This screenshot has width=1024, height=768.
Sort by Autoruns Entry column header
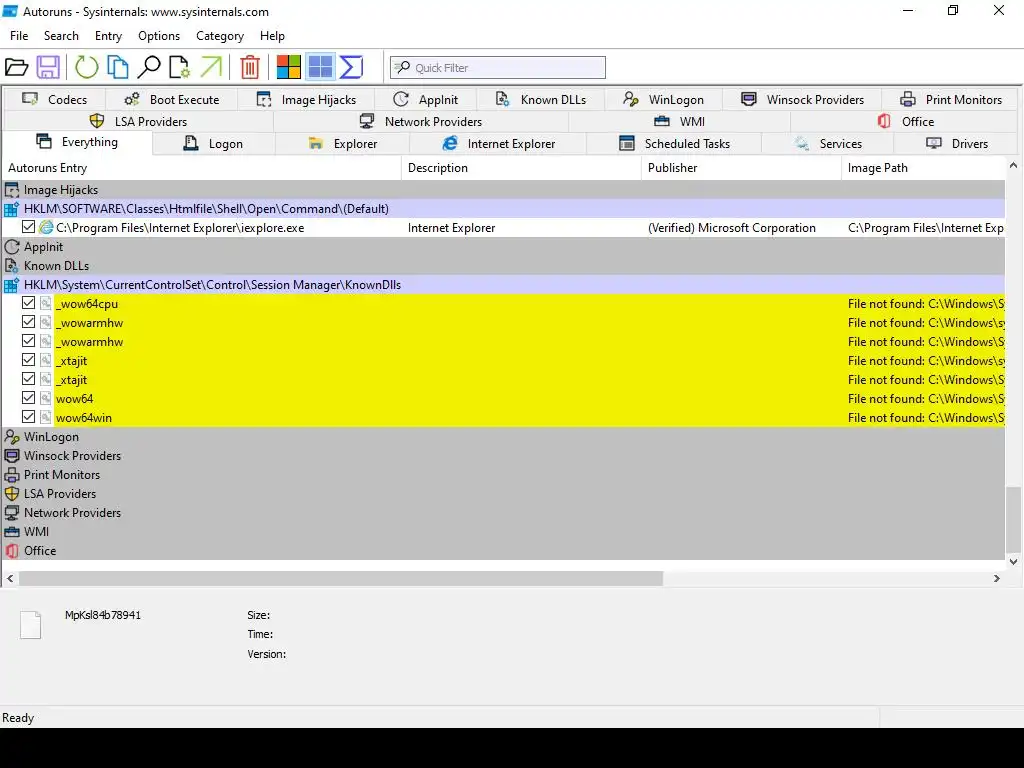(202, 168)
